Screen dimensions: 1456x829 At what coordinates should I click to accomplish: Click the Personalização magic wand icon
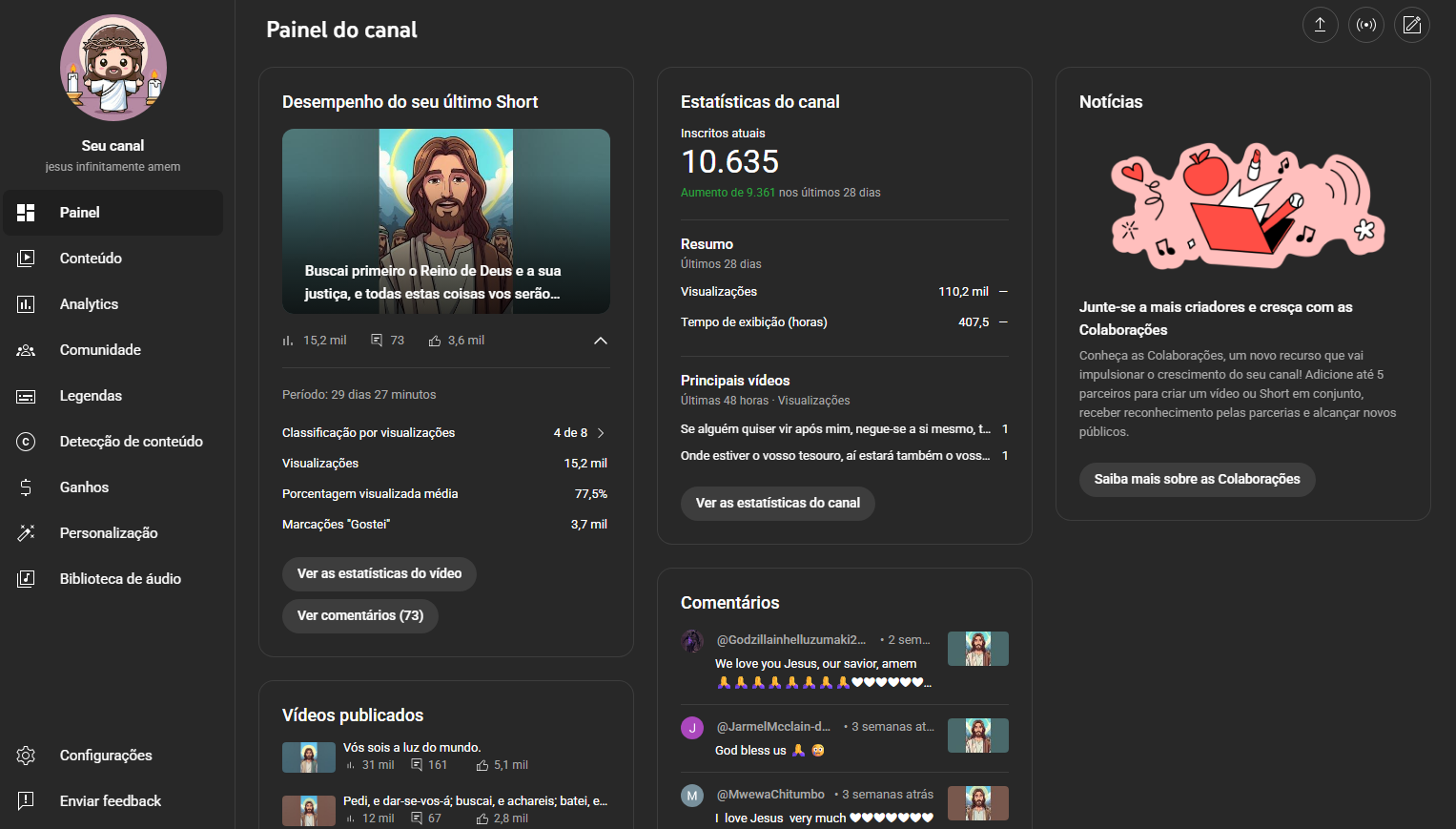point(26,533)
